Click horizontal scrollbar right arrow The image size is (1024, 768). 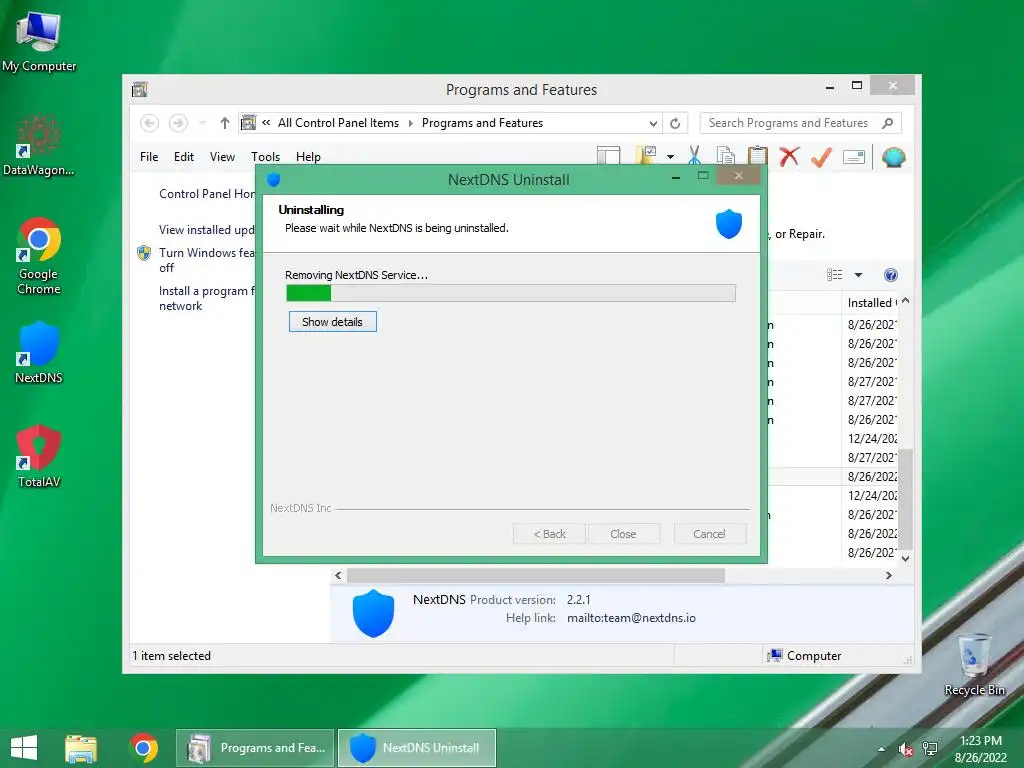click(x=888, y=575)
